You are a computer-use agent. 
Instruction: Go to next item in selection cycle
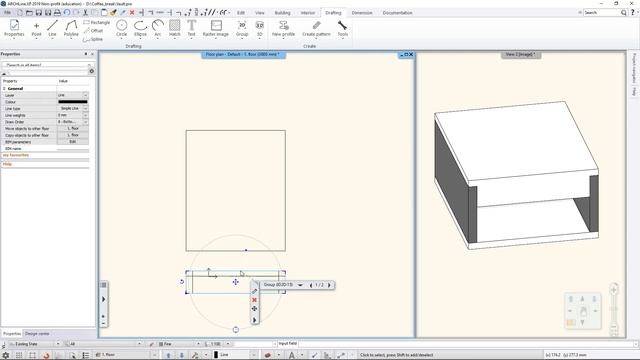pyautogui.click(x=329, y=285)
